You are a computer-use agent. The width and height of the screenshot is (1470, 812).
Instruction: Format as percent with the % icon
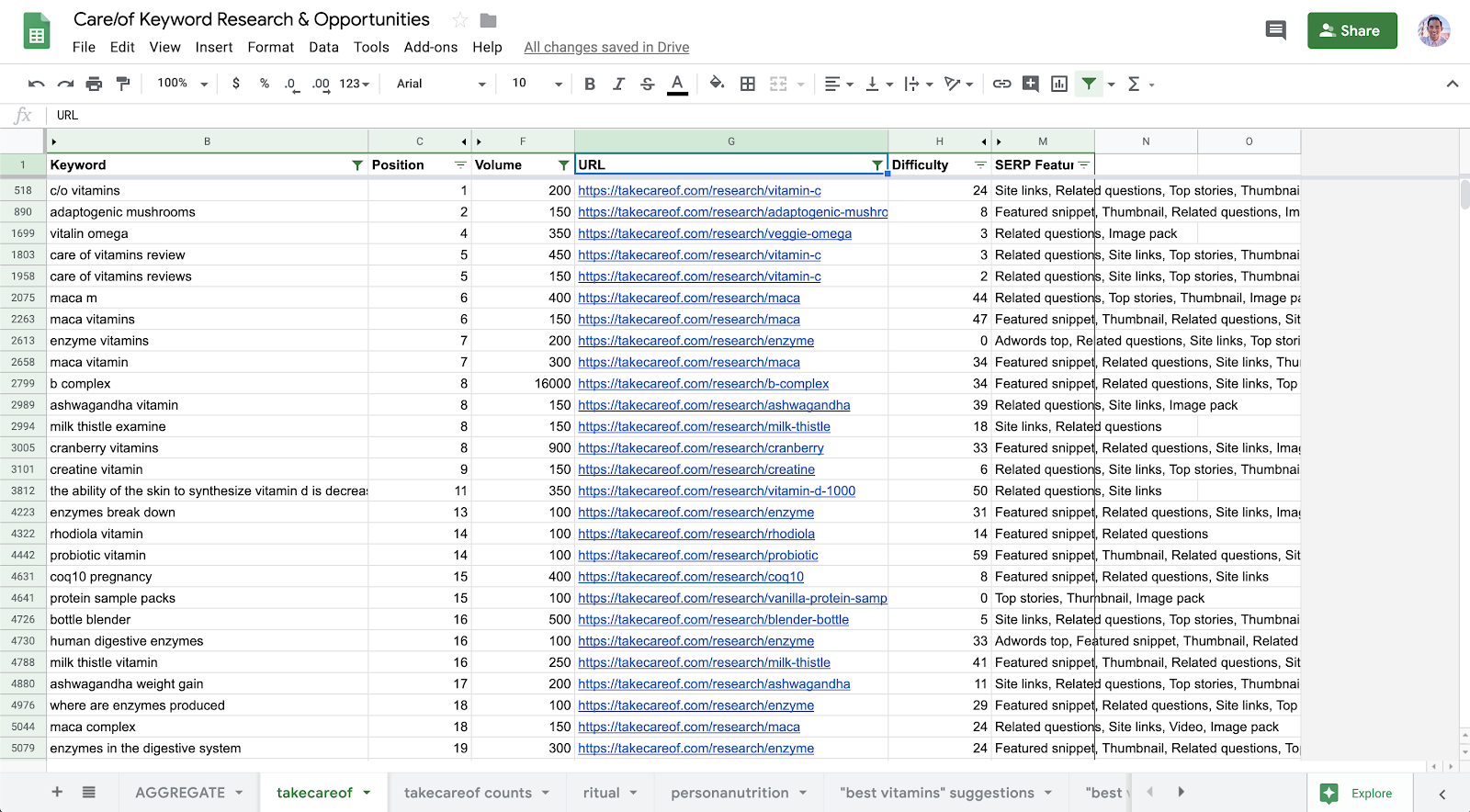(x=265, y=84)
